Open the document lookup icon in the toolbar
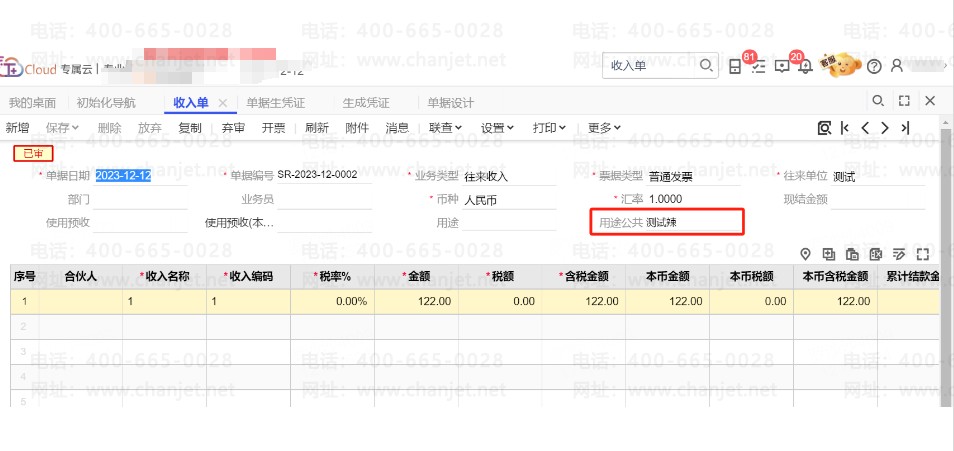 824,128
